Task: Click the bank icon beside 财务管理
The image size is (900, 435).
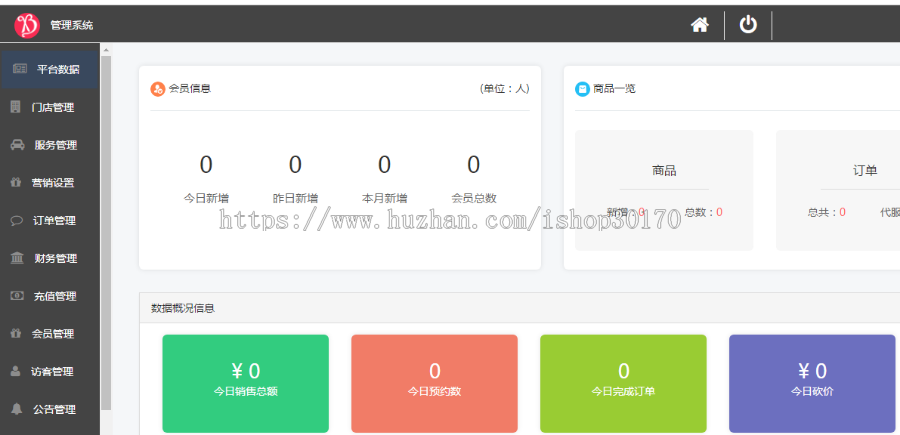Action: (x=17, y=258)
